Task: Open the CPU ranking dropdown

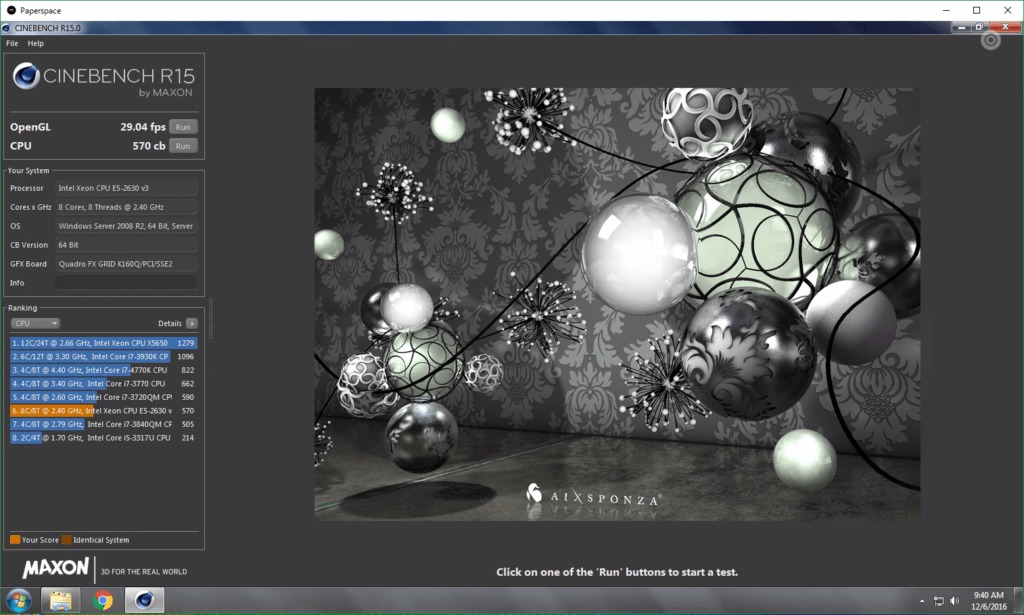Action: click(35, 323)
